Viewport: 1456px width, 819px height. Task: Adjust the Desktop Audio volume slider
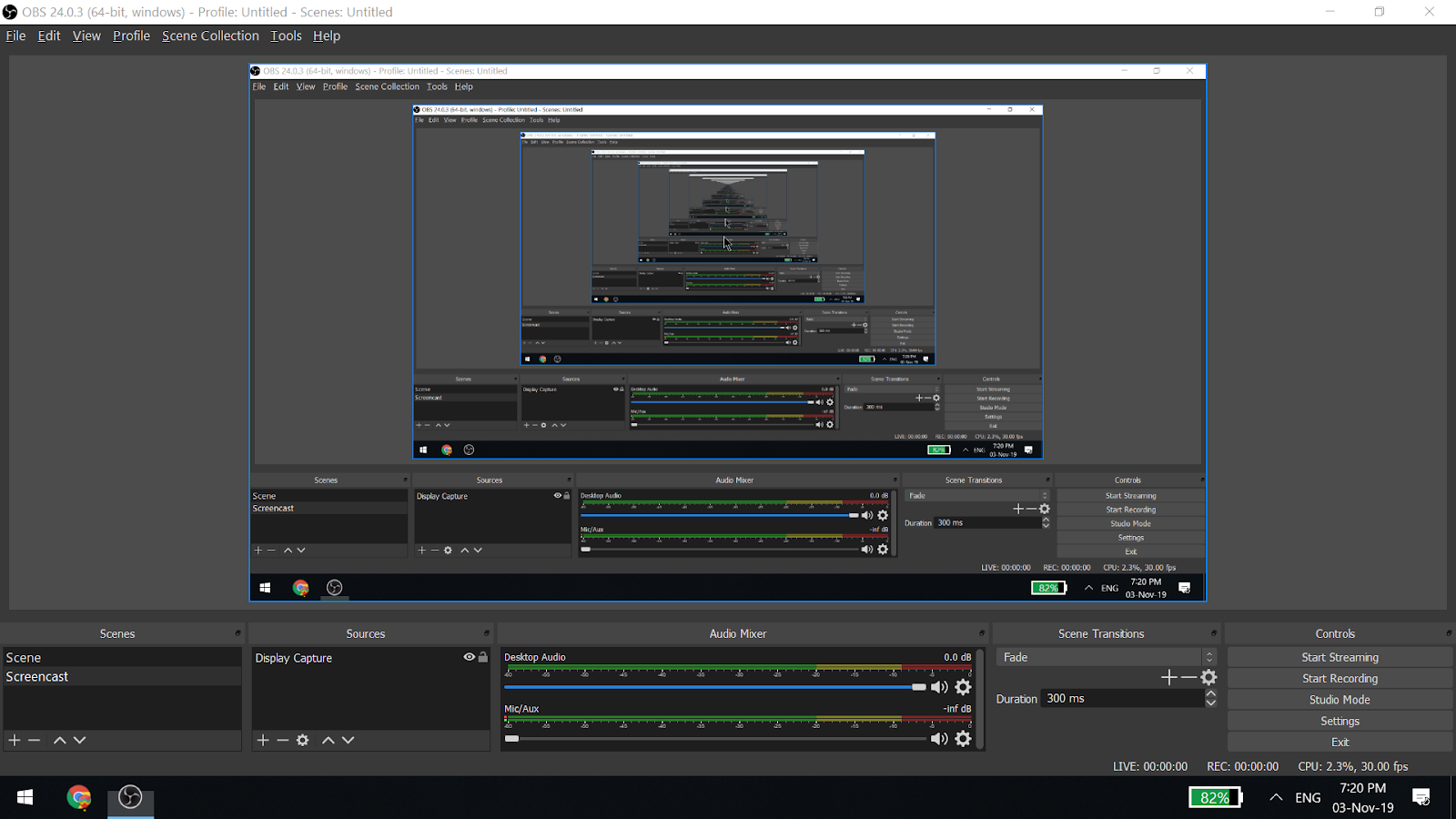[x=715, y=687]
